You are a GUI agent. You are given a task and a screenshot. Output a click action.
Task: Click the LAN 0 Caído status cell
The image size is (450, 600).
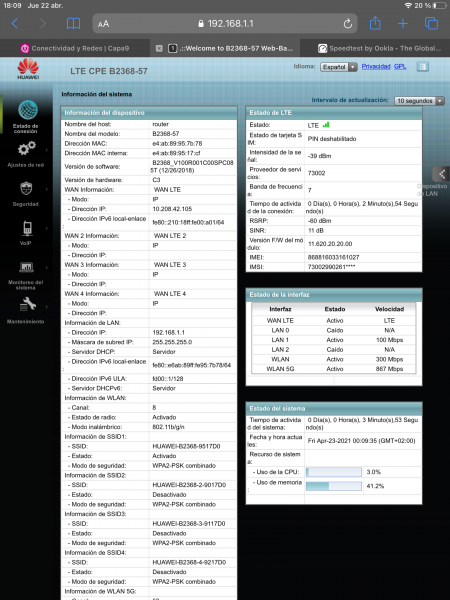[x=335, y=330]
